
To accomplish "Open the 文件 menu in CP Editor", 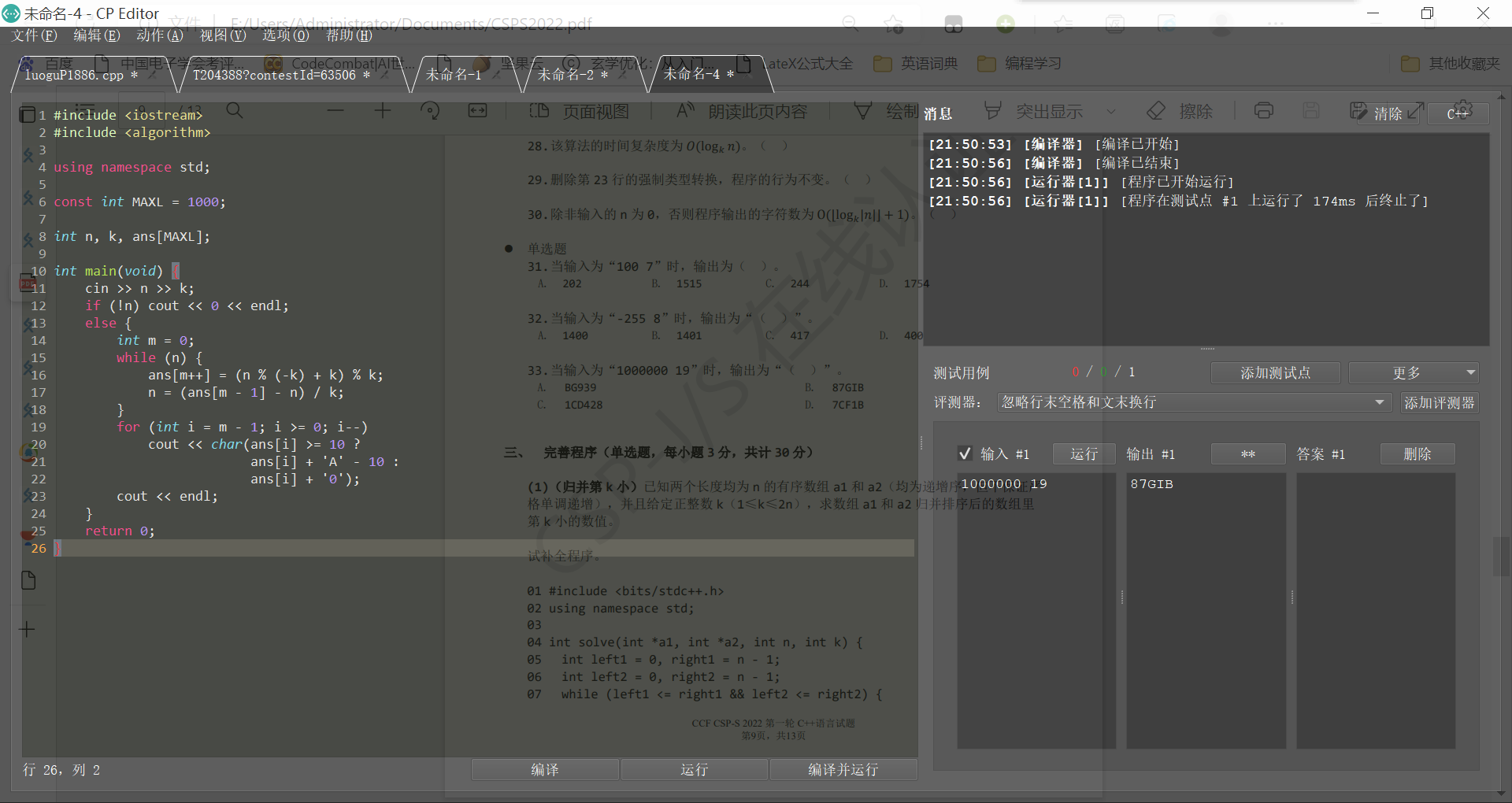I will pyautogui.click(x=35, y=35).
